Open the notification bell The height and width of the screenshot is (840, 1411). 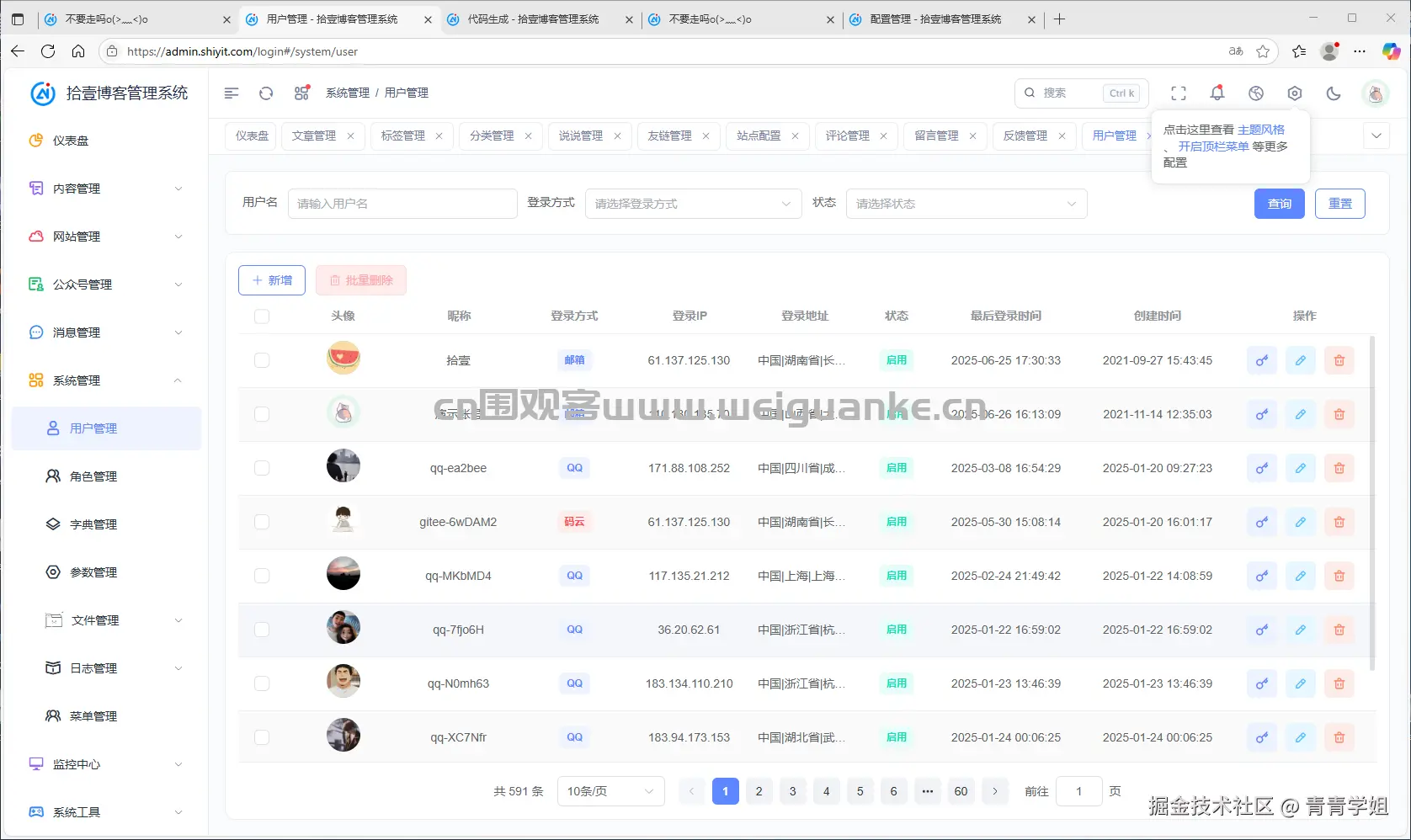point(1217,93)
